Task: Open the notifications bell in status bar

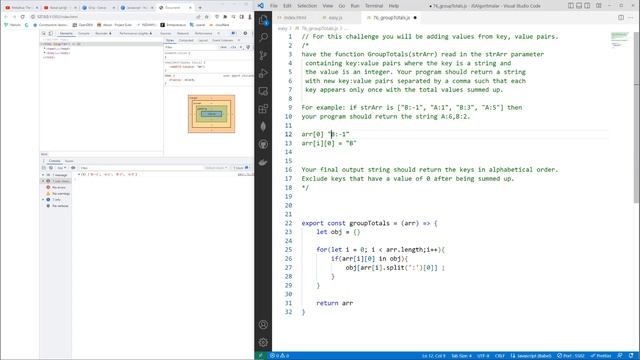Action: (631, 356)
